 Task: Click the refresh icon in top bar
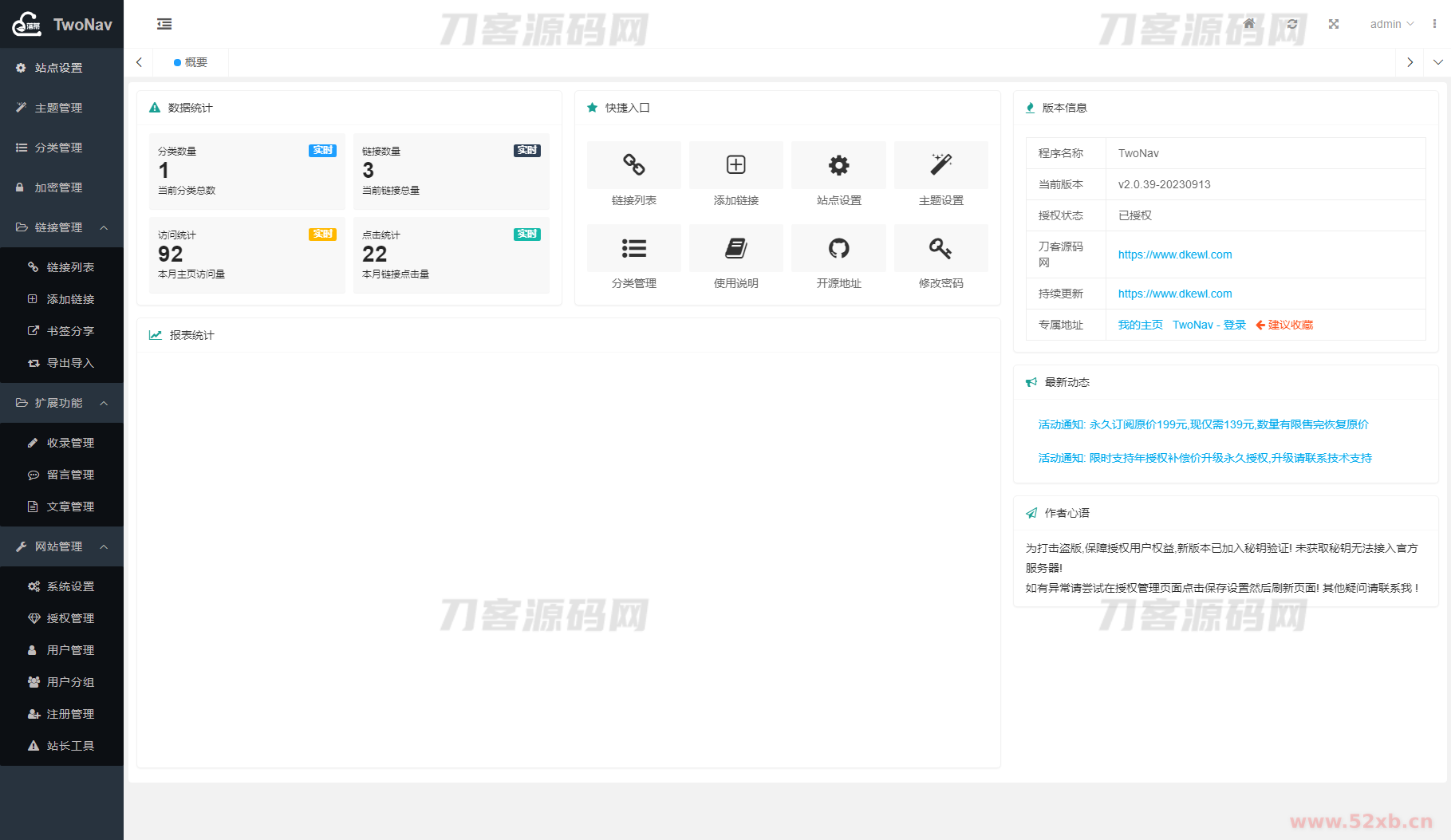tap(1292, 24)
